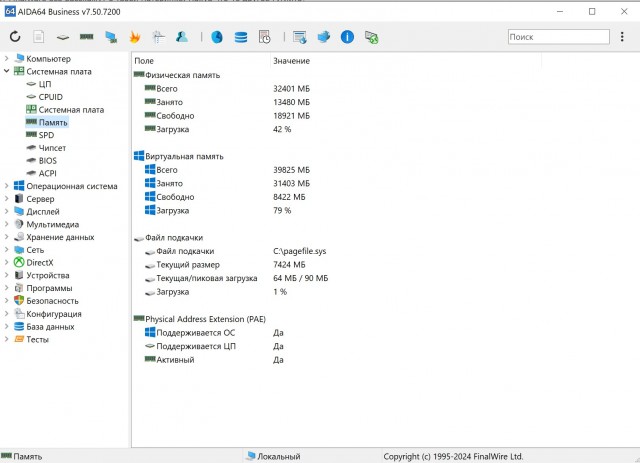Click inside the Поиск search field
640x463 pixels.
point(558,37)
